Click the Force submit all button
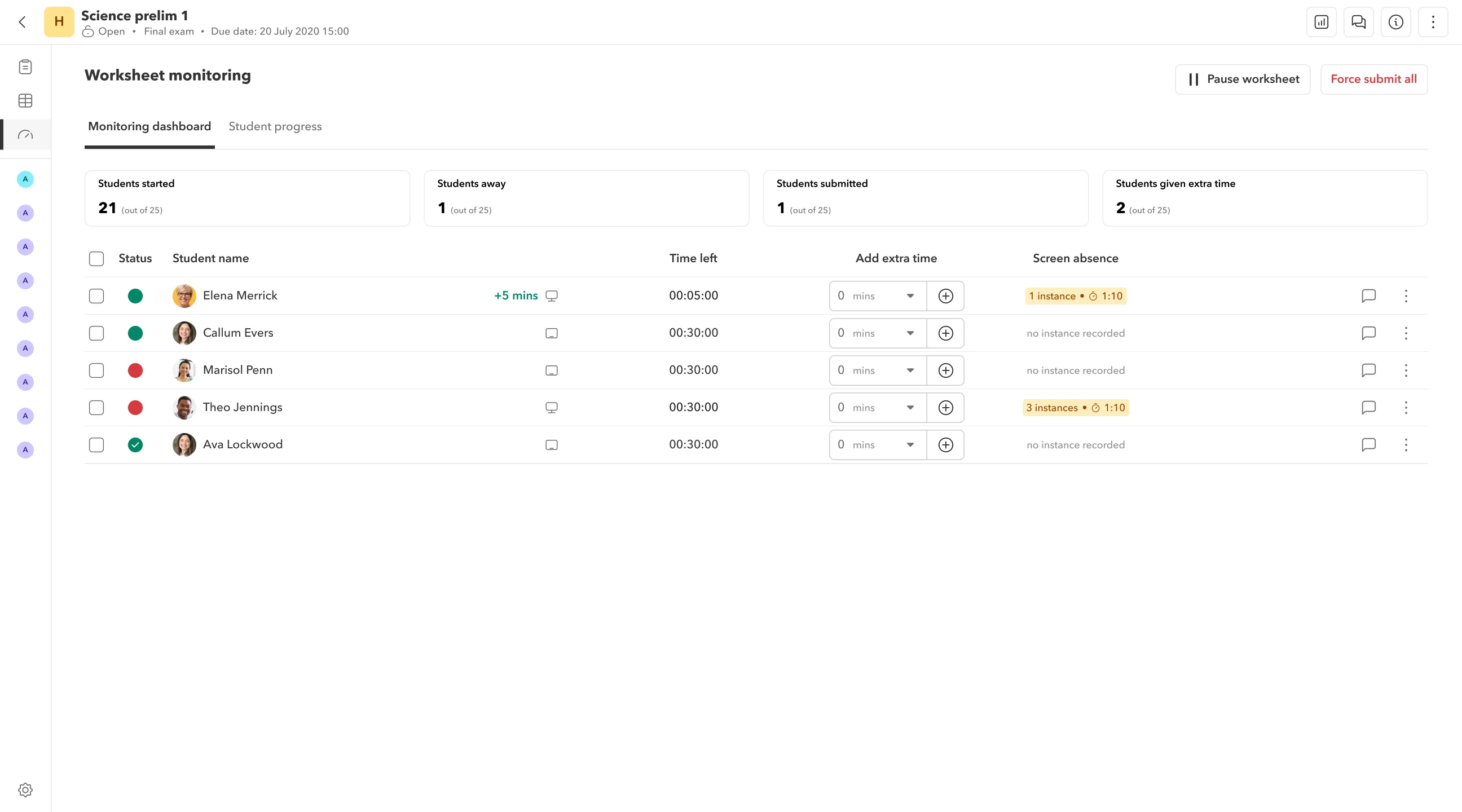 coord(1373,80)
